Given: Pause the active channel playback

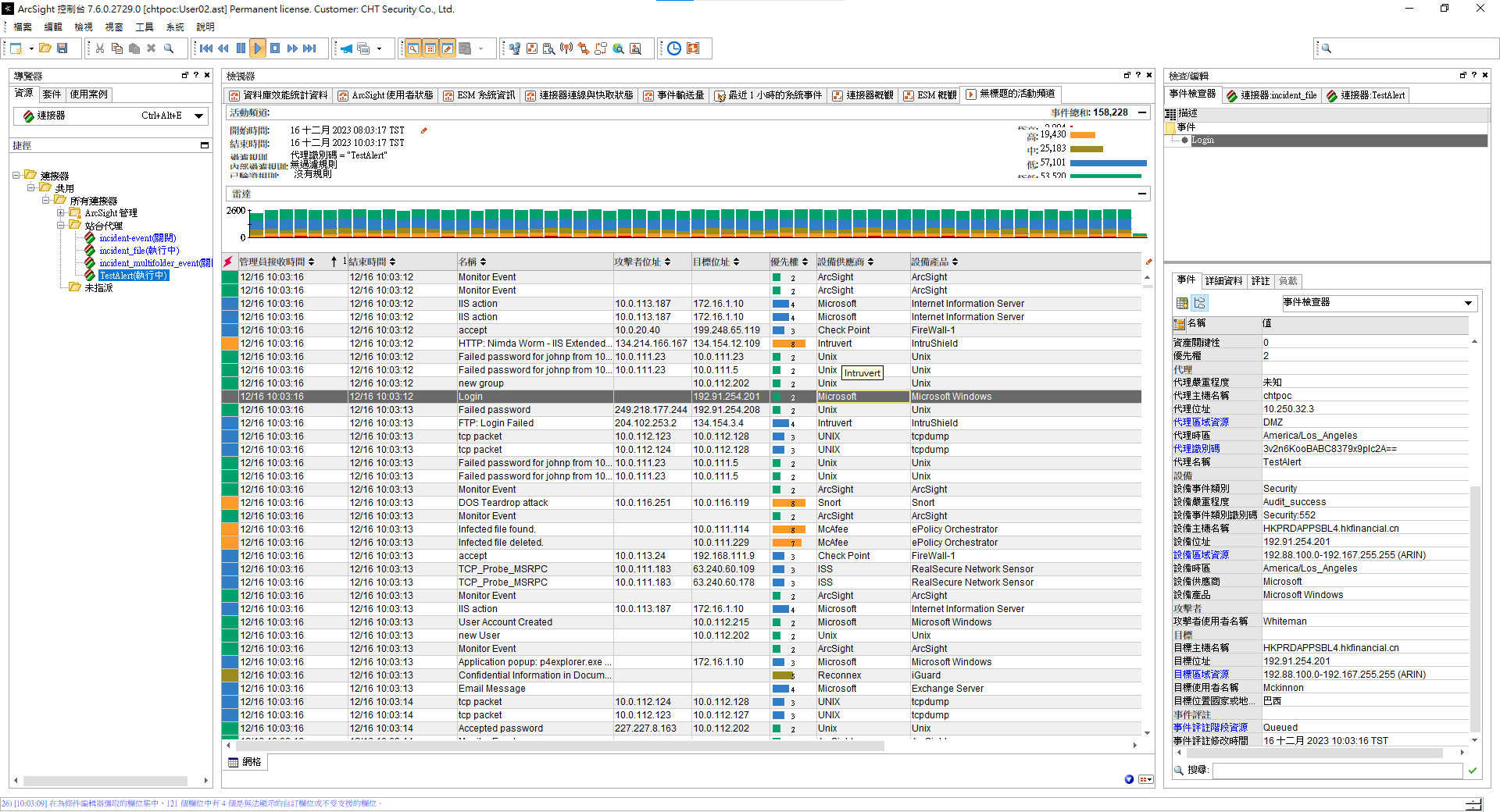Looking at the screenshot, I should 241,48.
